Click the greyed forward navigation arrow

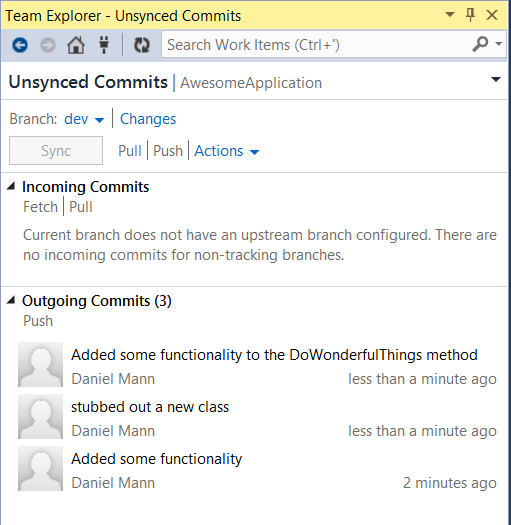pyautogui.click(x=48, y=45)
